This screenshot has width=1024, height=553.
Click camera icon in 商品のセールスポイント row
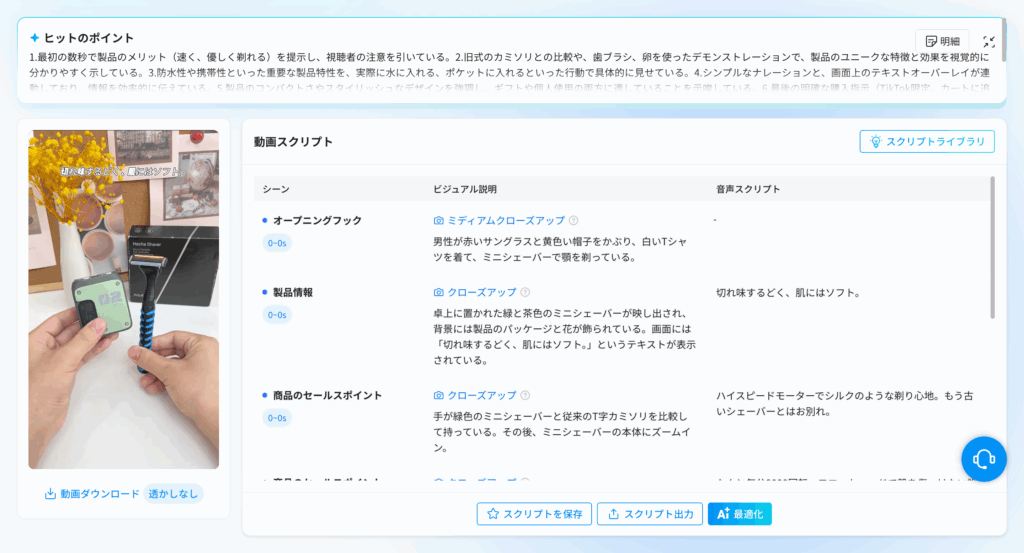(439, 396)
